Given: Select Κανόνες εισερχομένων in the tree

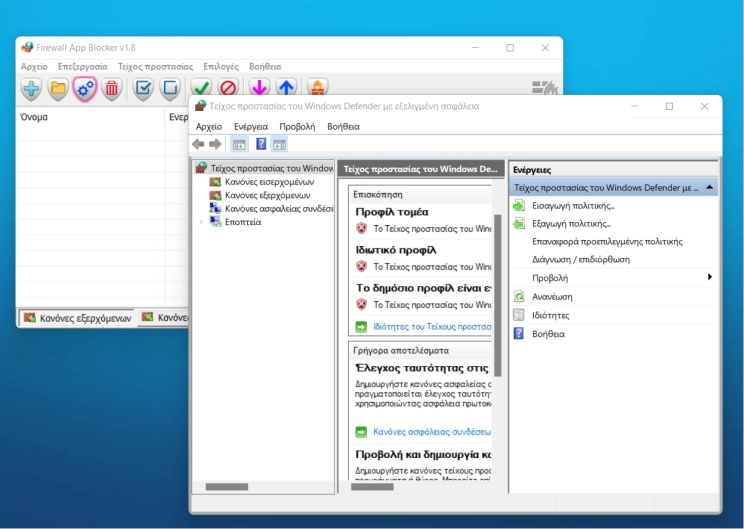Looking at the screenshot, I should click(x=270, y=182).
